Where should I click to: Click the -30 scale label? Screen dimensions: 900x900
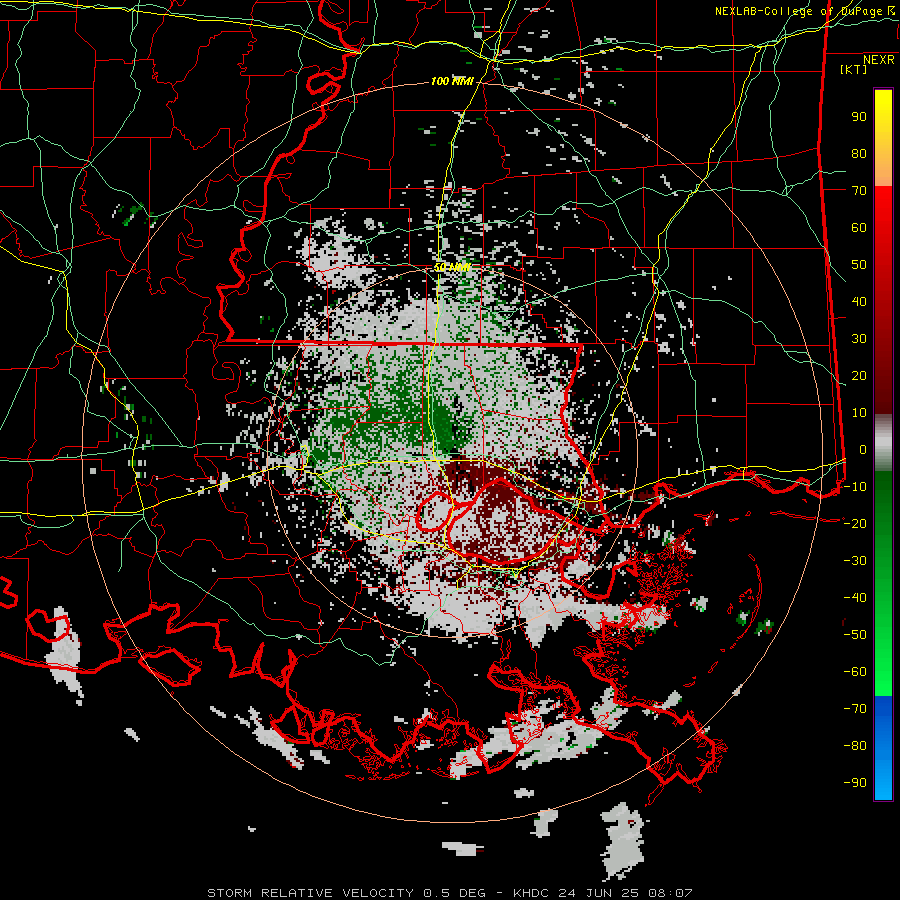tap(855, 561)
